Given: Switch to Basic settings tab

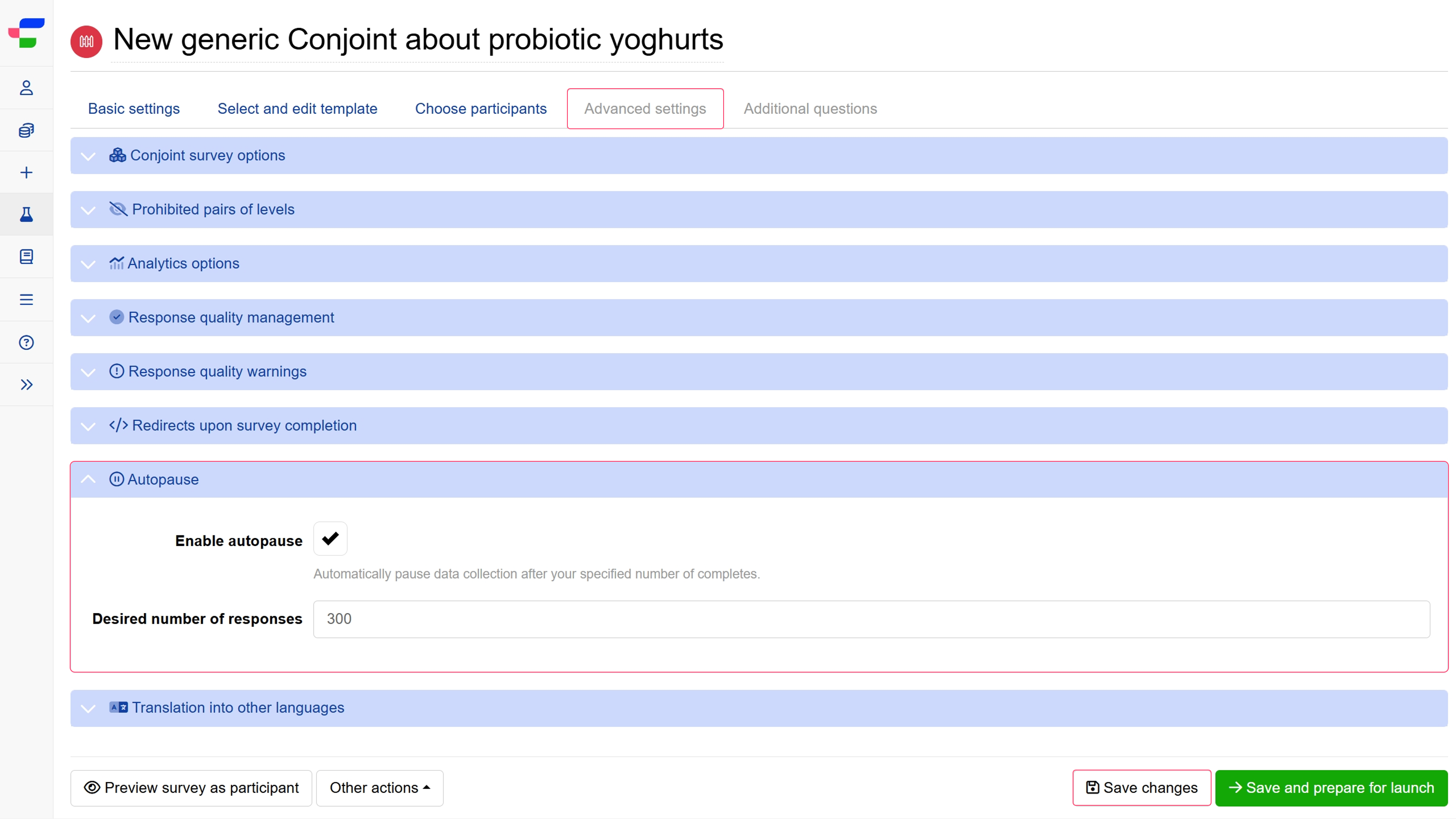Looking at the screenshot, I should click(x=134, y=108).
